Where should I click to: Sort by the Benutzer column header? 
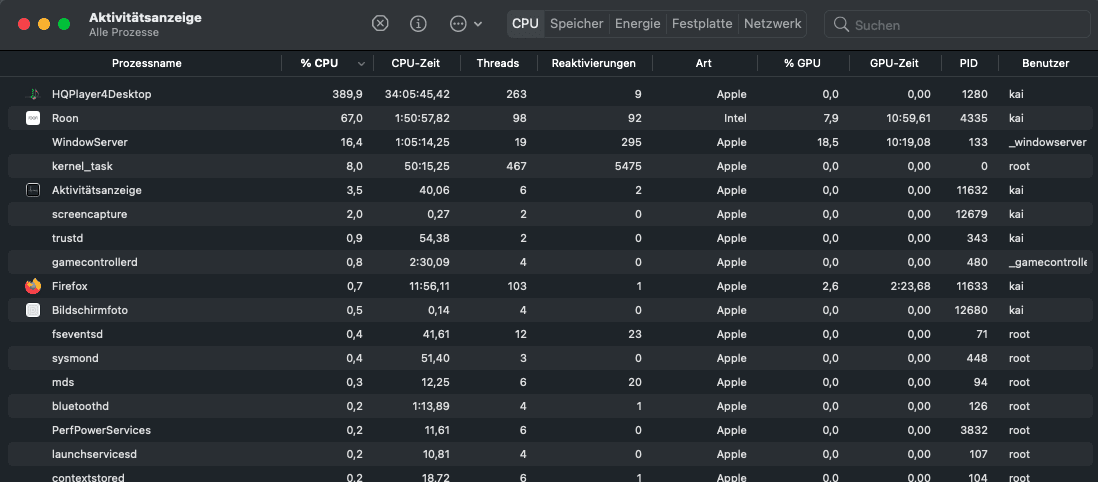click(1045, 63)
